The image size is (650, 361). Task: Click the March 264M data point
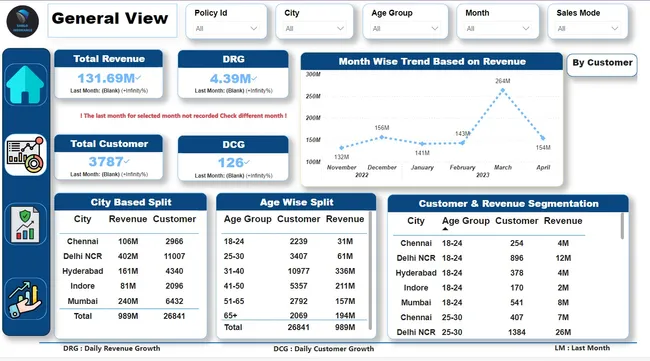coord(503,90)
